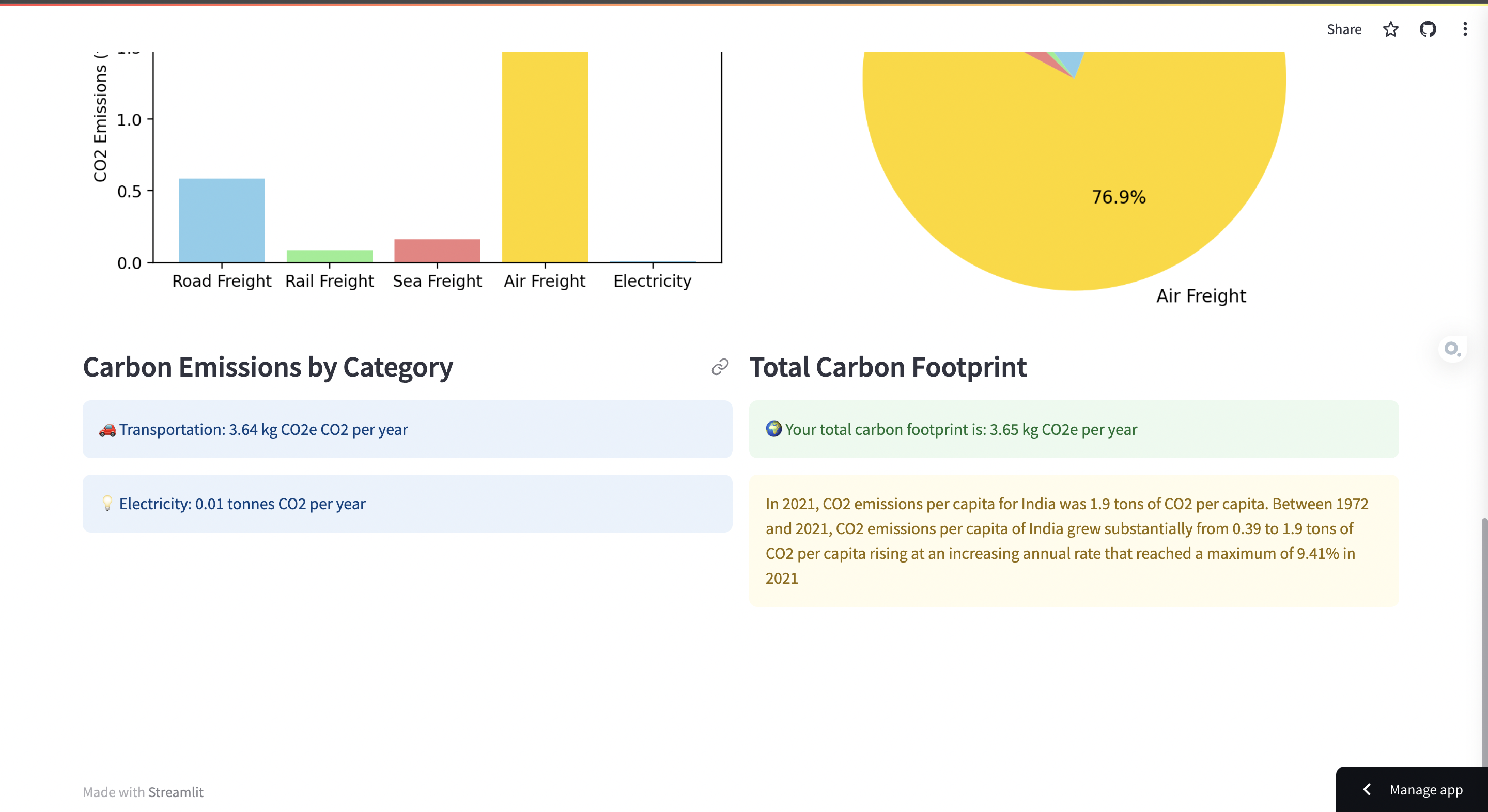Click the India CO2 emissions warning box
Image resolution: width=1488 pixels, height=812 pixels.
point(1073,541)
